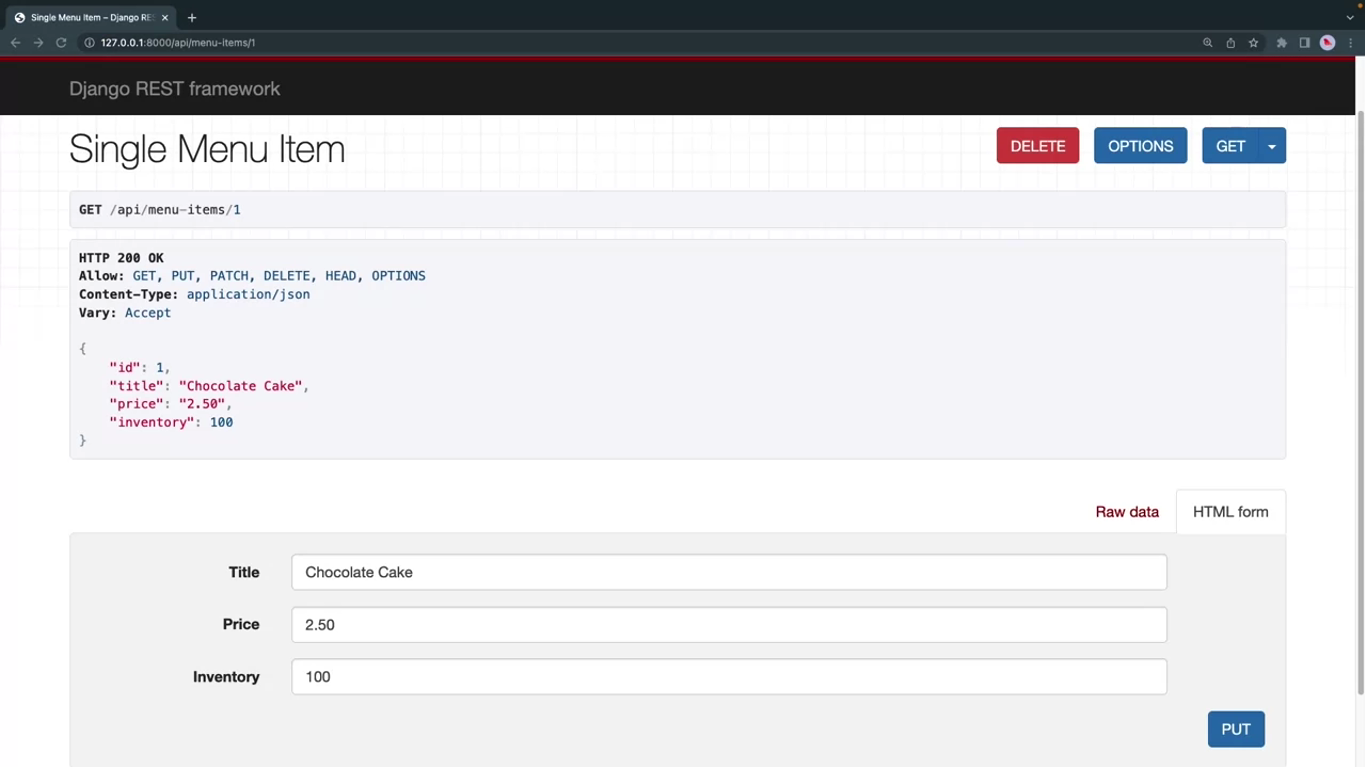This screenshot has height=767, width=1365.
Task: Bookmark this page with the star icon
Action: click(x=1253, y=43)
